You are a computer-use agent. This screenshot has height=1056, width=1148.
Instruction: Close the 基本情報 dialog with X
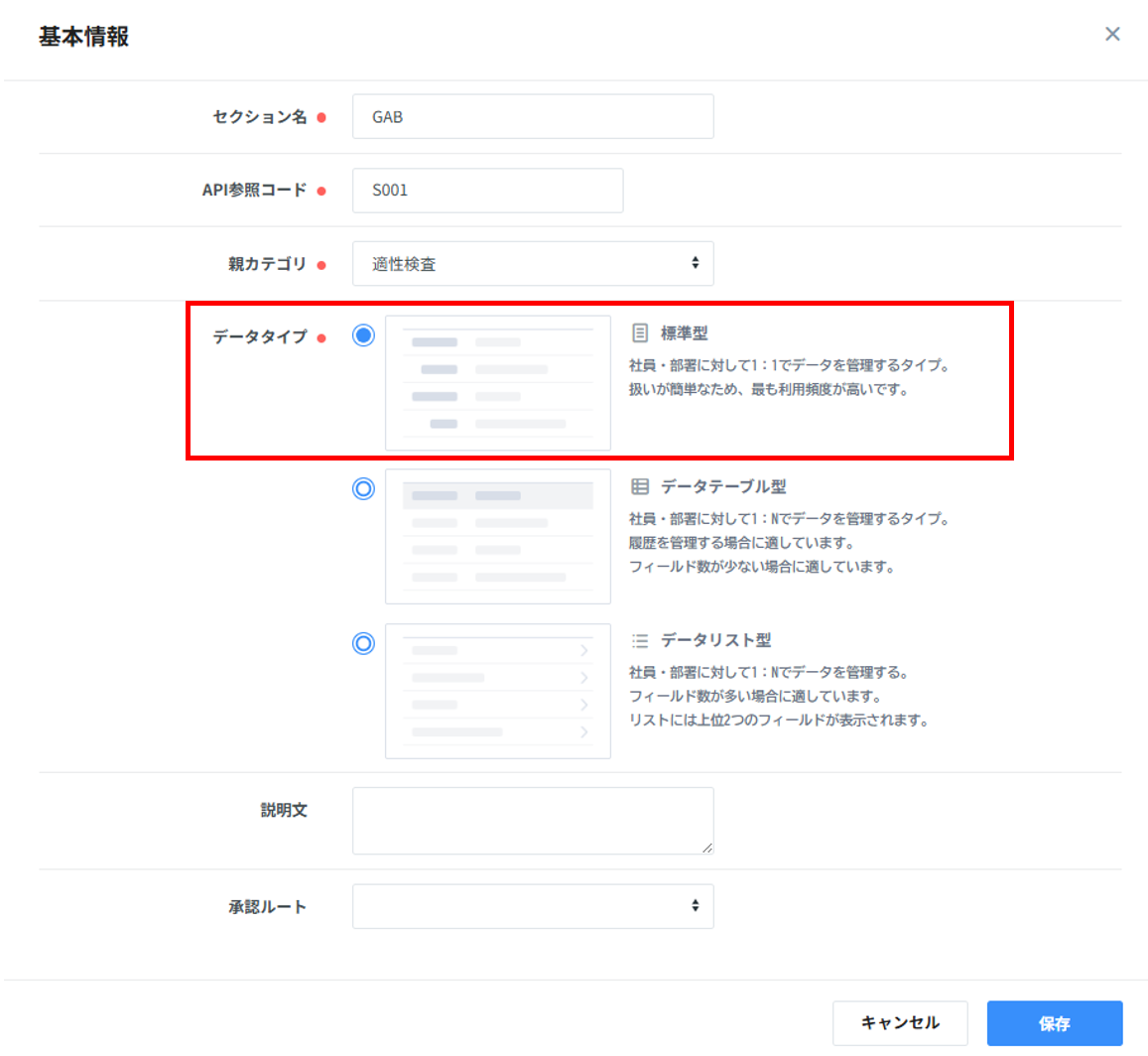click(x=1112, y=35)
